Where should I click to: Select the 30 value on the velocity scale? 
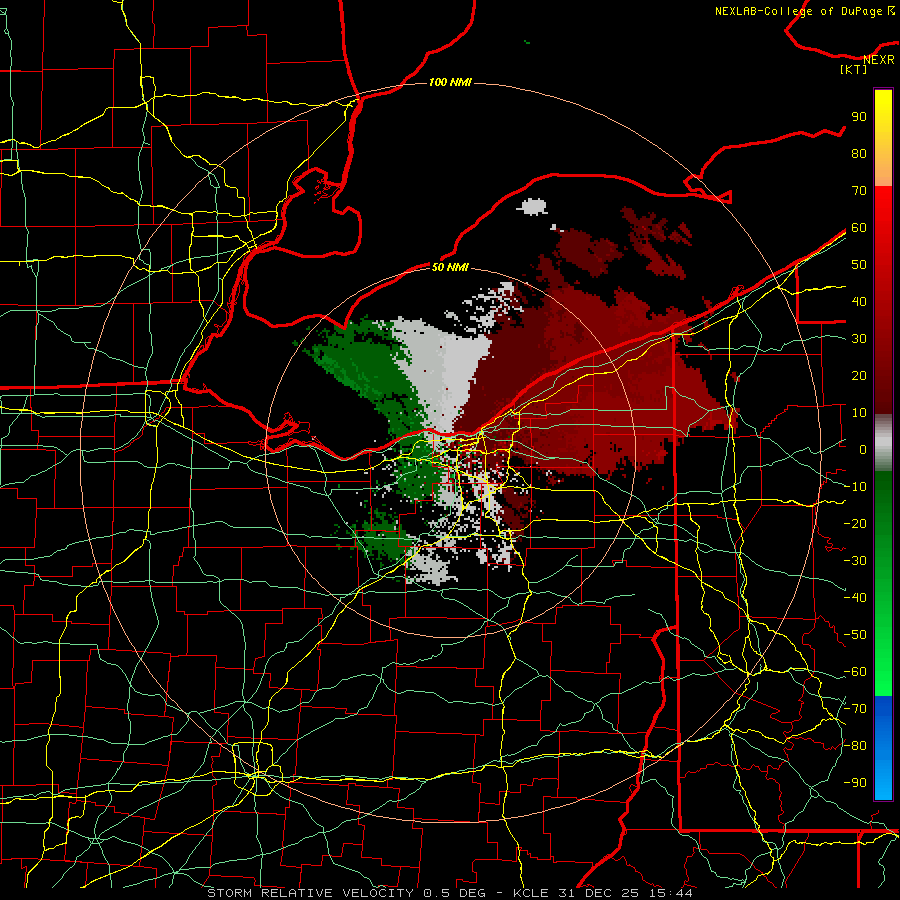(859, 339)
